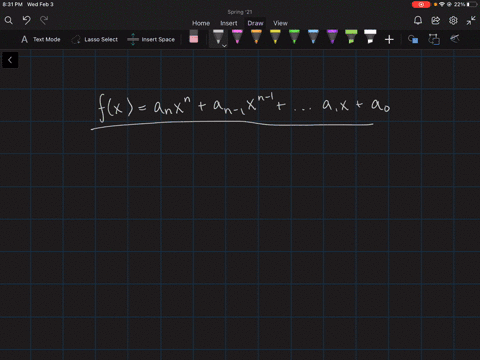
Task: Exit full screen with the collapse arrows
Action: coord(471,21)
